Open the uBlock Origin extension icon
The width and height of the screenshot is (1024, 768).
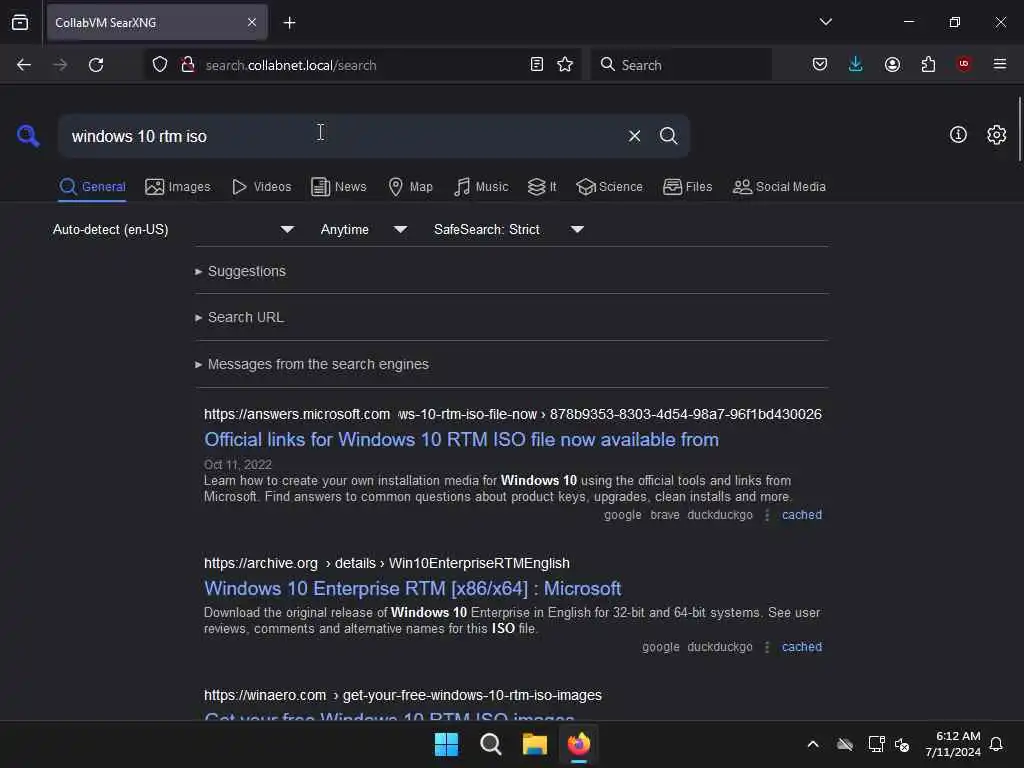964,64
